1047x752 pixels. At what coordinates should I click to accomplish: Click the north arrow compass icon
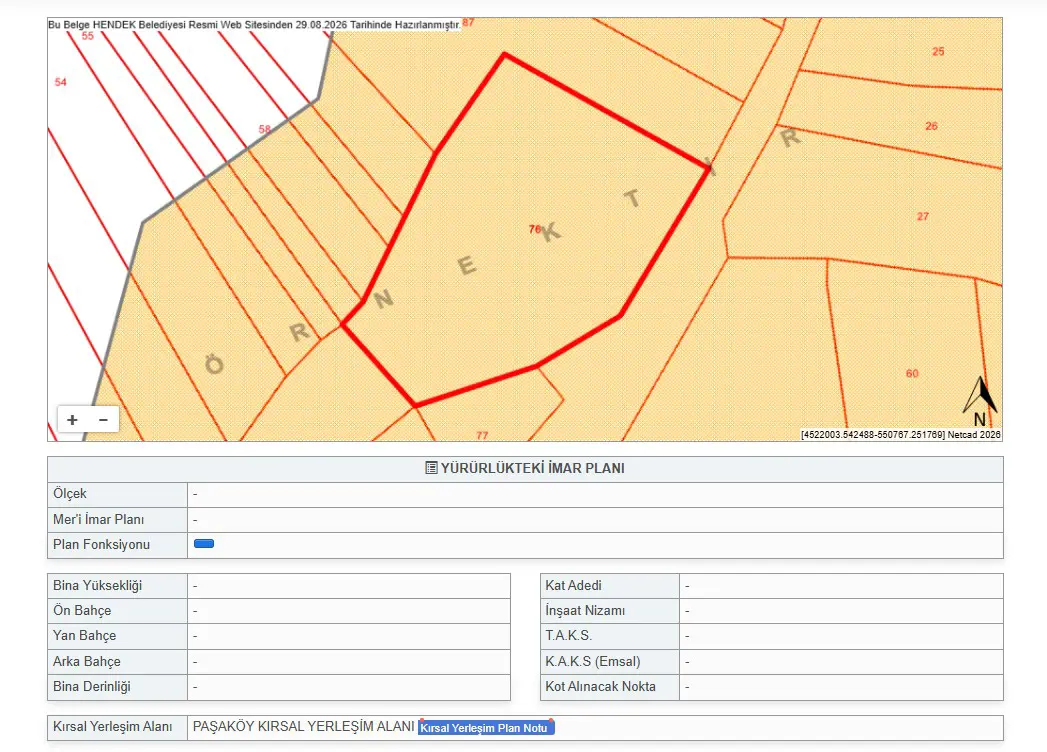(x=980, y=401)
